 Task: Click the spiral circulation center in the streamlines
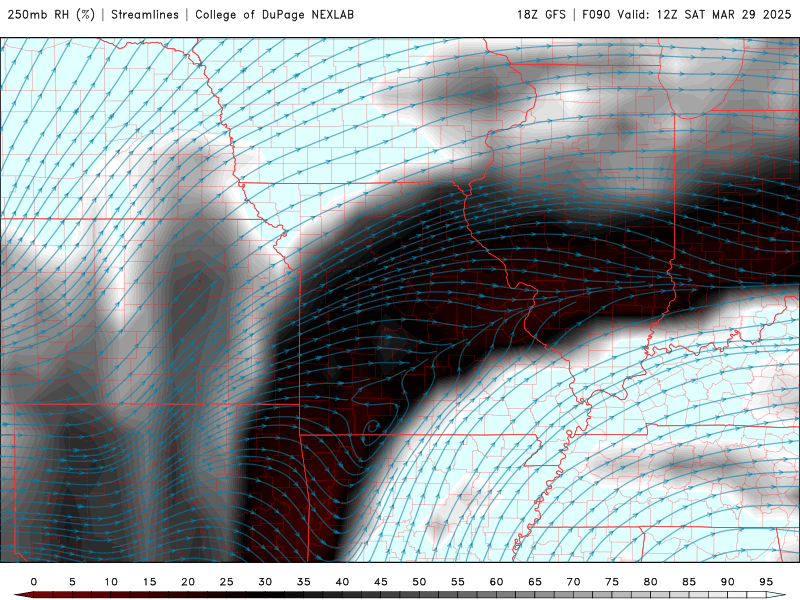point(373,426)
